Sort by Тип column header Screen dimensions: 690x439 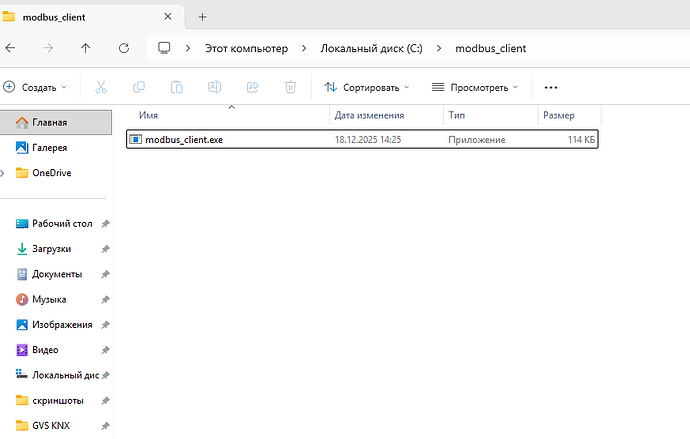[457, 115]
